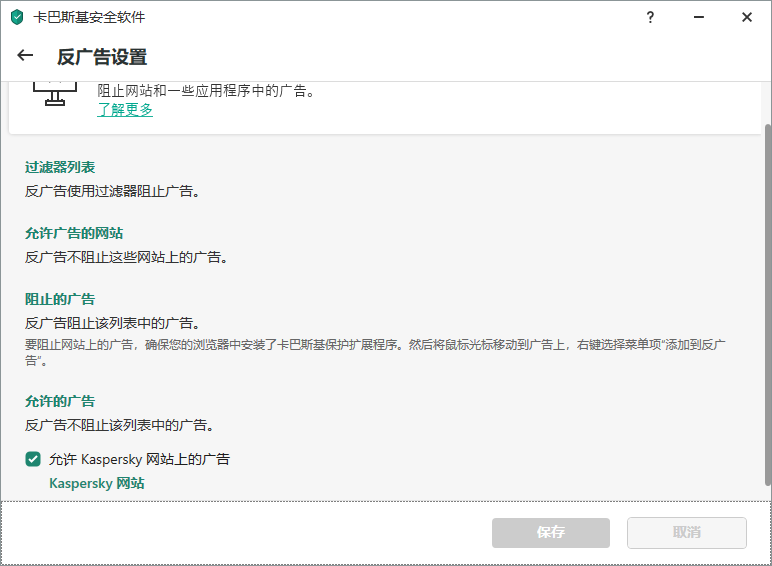Click the Kaspersky shield logo icon
This screenshot has height=566, width=772.
coord(17,18)
